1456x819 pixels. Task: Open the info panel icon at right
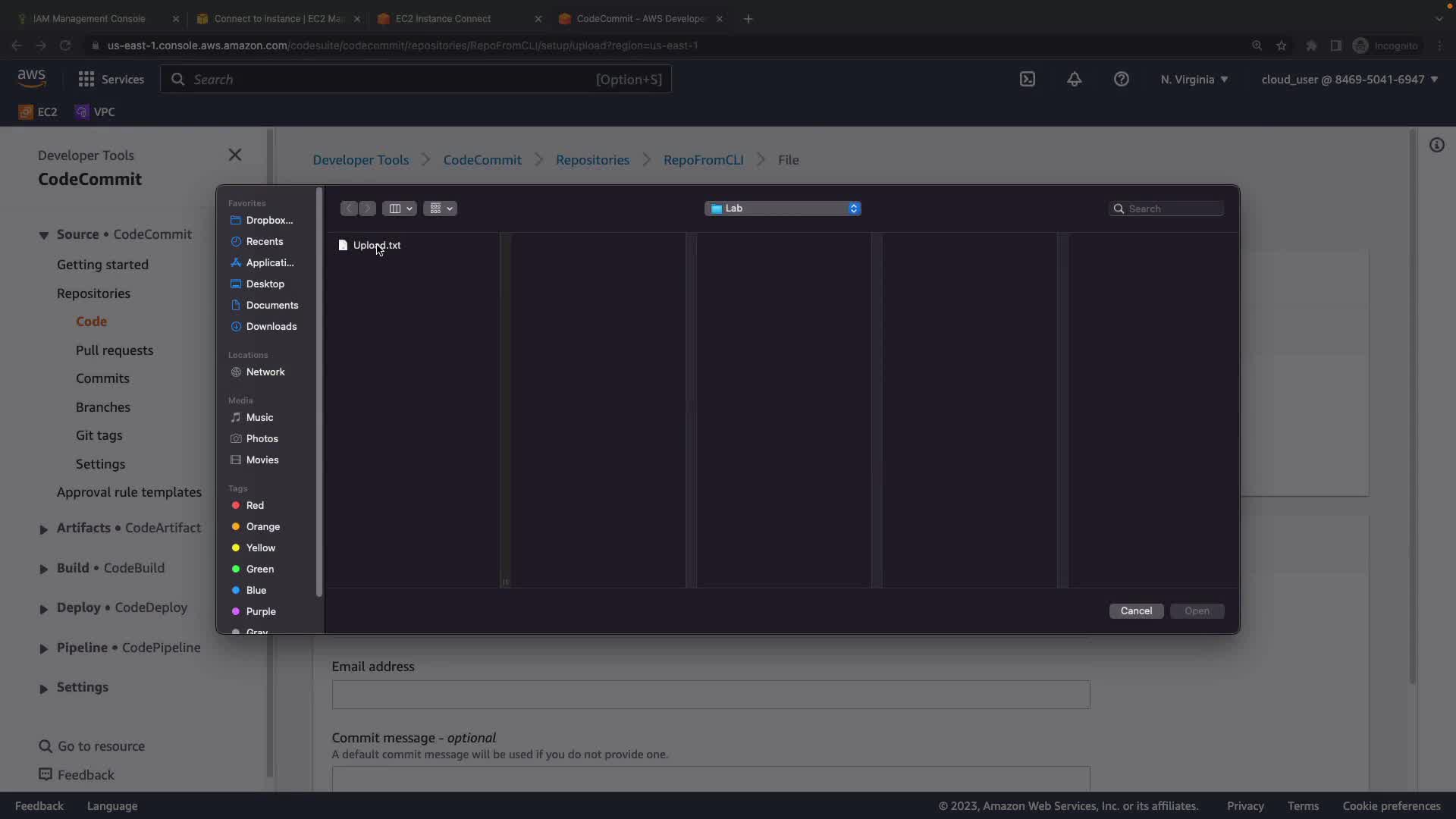[1436, 145]
